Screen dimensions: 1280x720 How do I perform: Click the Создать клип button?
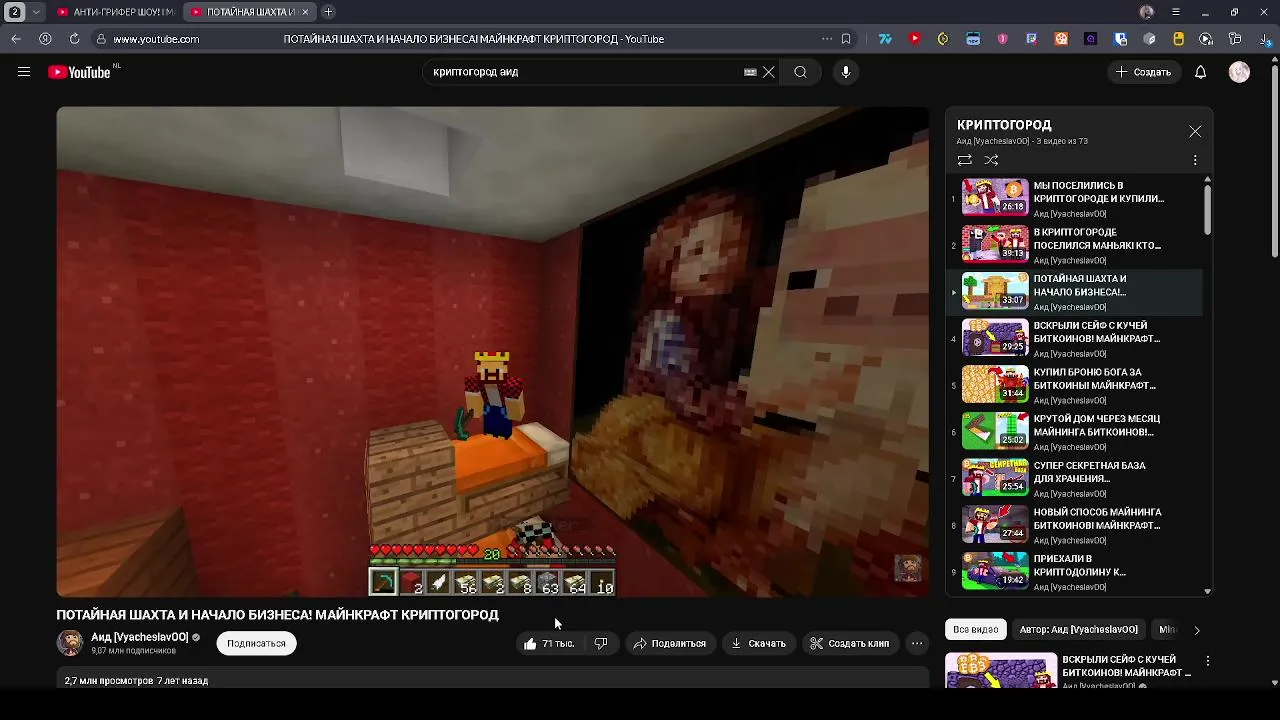[x=849, y=643]
